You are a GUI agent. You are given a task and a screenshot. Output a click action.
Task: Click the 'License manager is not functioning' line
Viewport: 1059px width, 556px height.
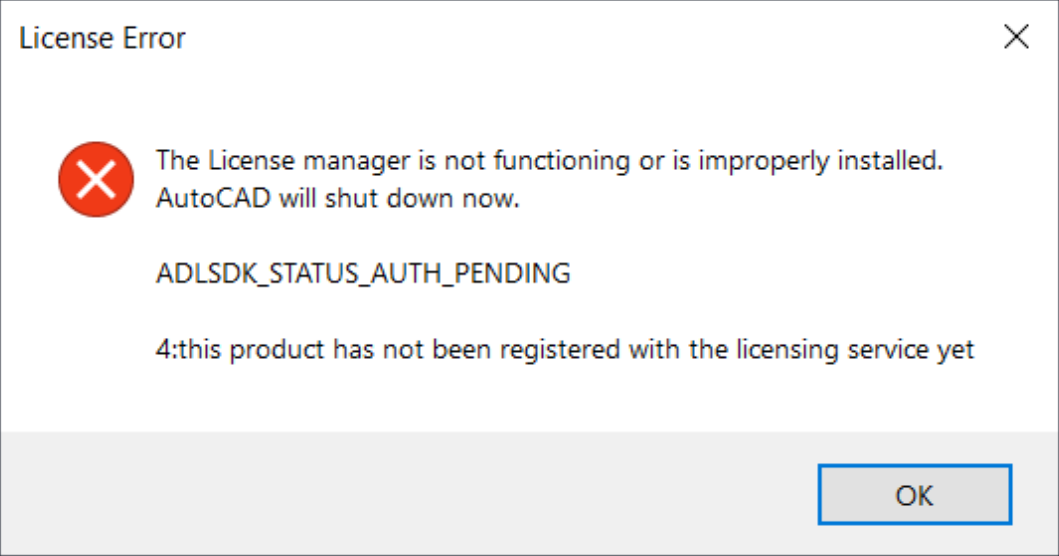tap(550, 160)
